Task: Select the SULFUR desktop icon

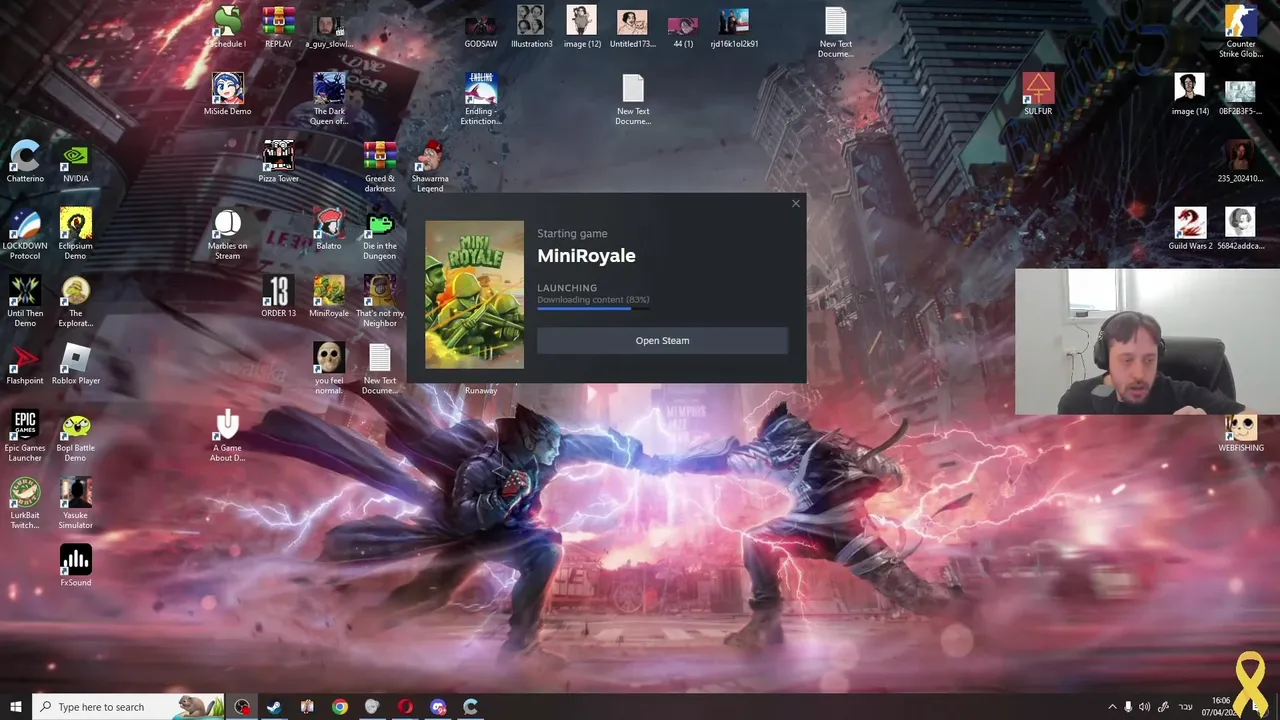Action: click(1038, 94)
